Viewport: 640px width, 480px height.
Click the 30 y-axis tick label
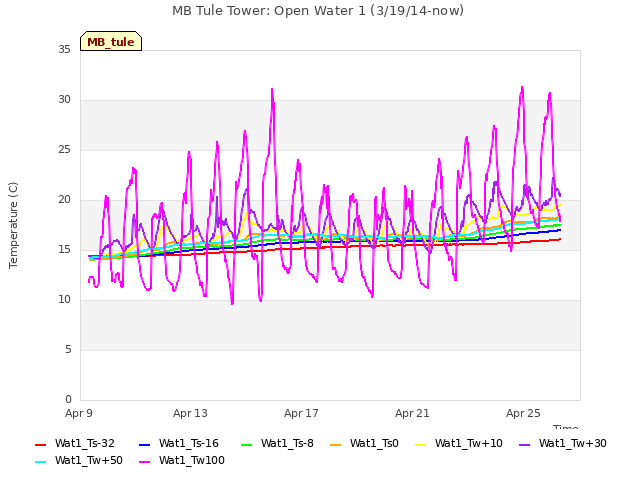pyautogui.click(x=64, y=100)
